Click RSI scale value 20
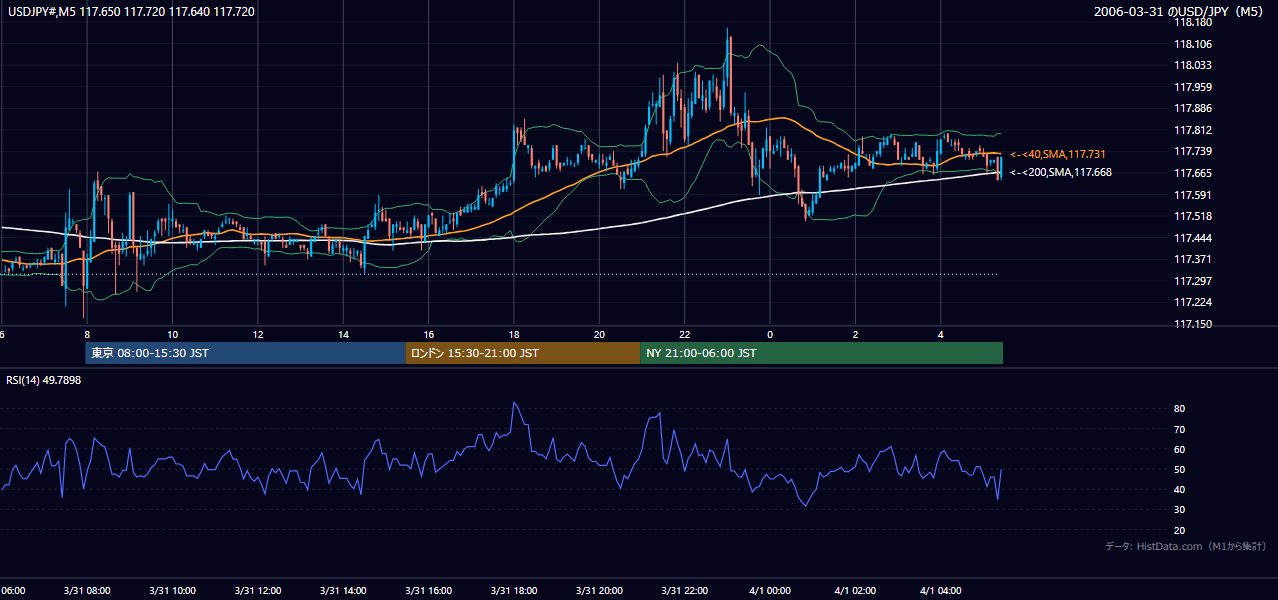1278x600 pixels. click(1180, 530)
